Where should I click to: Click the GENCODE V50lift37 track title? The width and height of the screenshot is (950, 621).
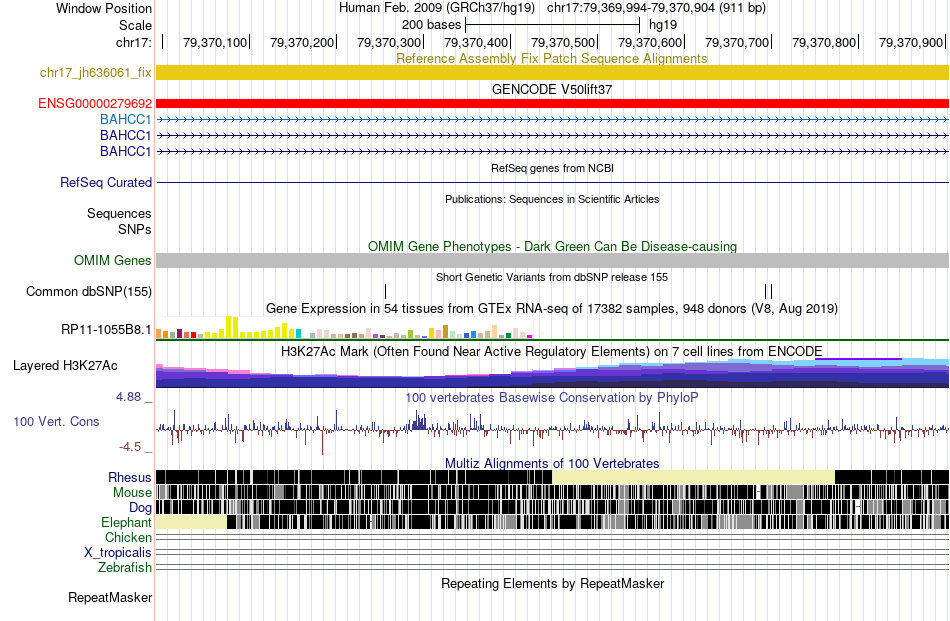[x=552, y=90]
